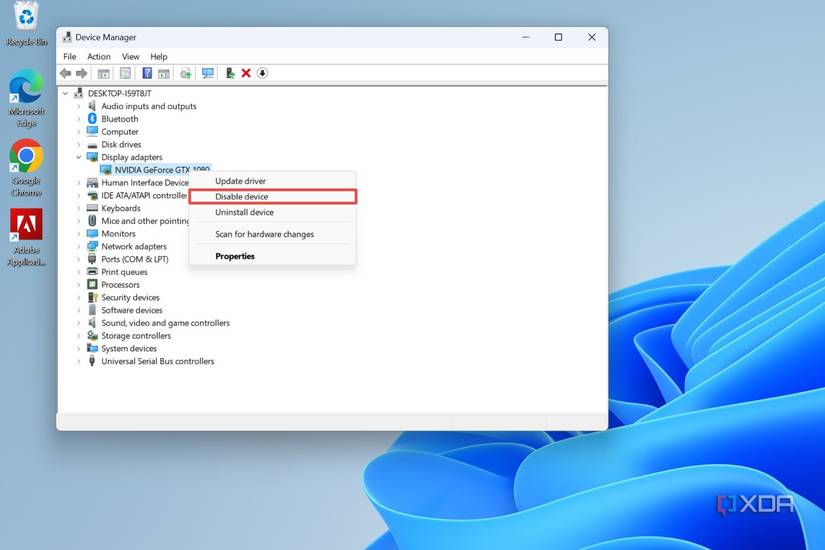This screenshot has height=550, width=825.
Task: Click the Keyboards category icon
Action: [x=92, y=208]
